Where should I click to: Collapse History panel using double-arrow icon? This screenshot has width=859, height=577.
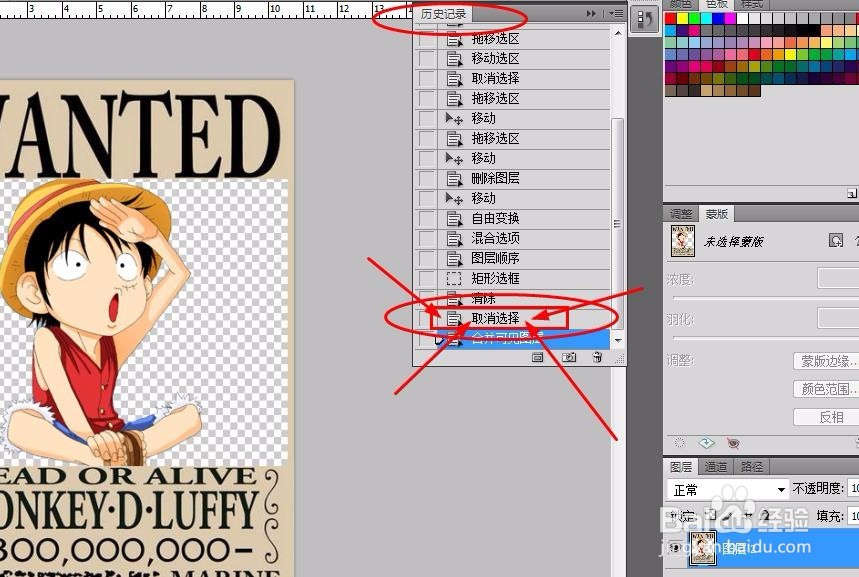[591, 13]
